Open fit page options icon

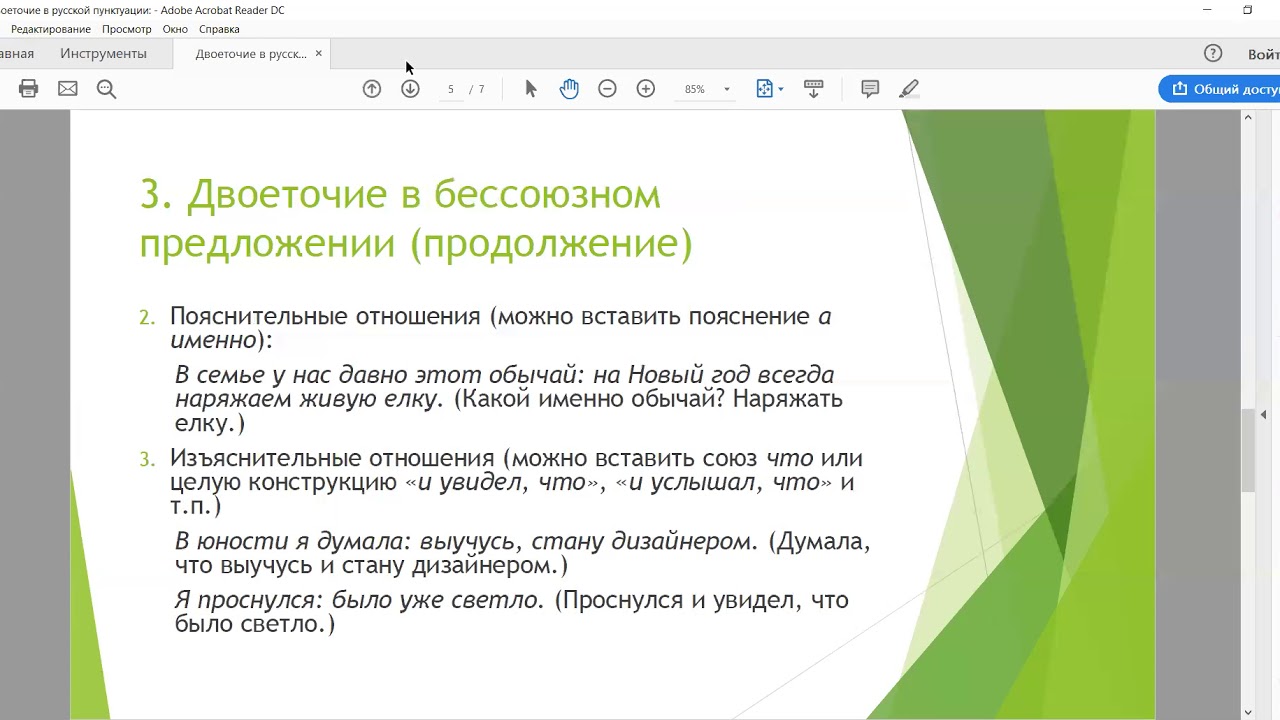[765, 89]
